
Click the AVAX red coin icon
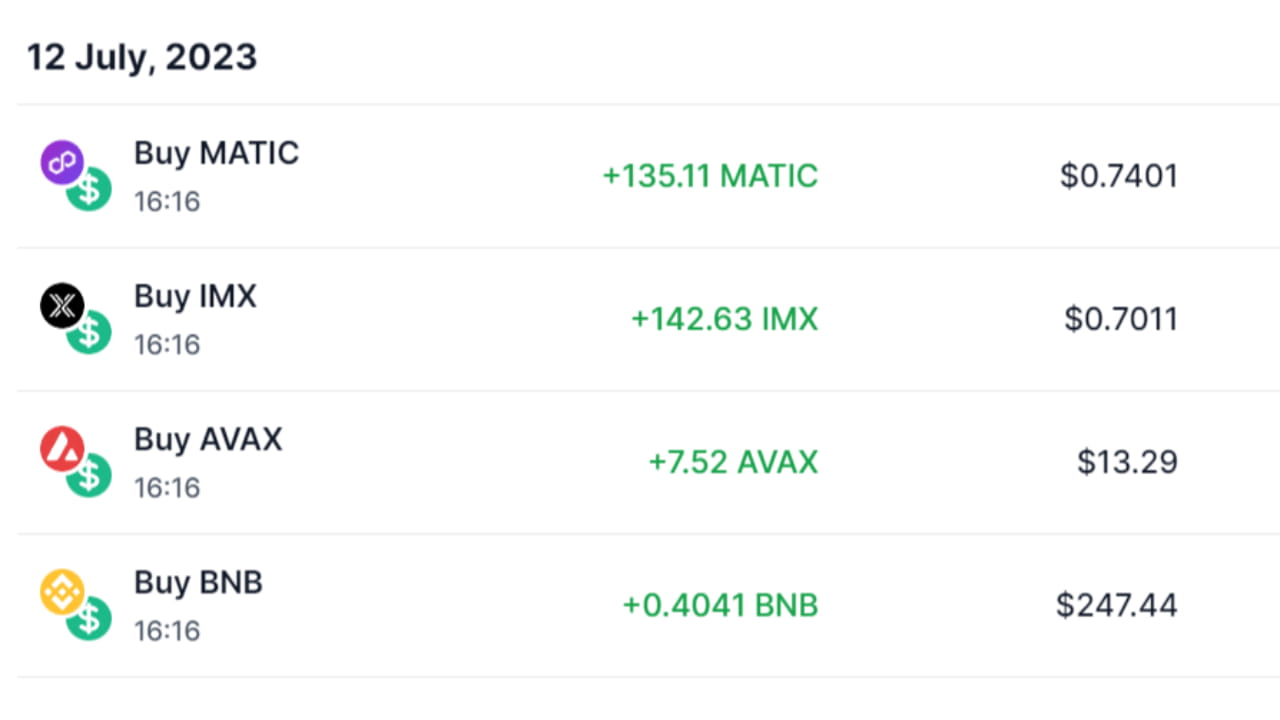(x=62, y=446)
